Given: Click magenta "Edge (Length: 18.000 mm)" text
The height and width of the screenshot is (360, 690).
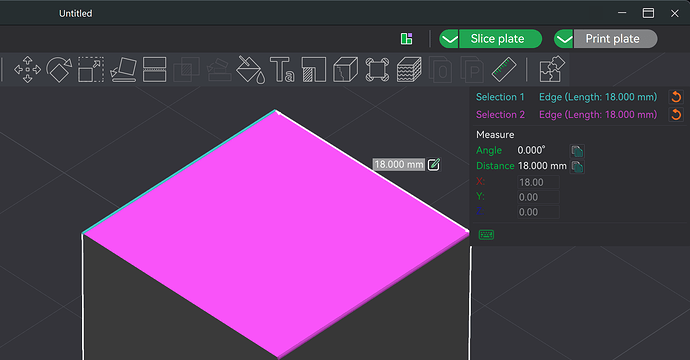Looking at the screenshot, I should tap(598, 114).
